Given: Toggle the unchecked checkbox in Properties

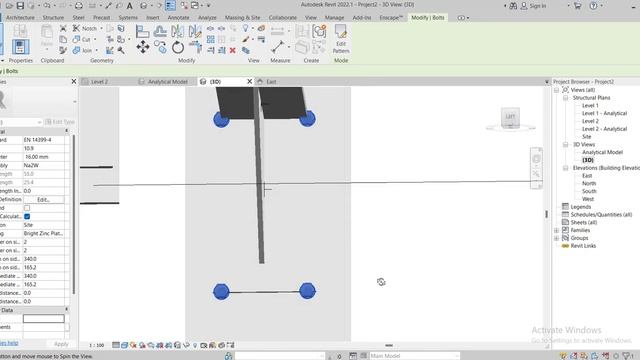Looking at the screenshot, I should (27, 208).
